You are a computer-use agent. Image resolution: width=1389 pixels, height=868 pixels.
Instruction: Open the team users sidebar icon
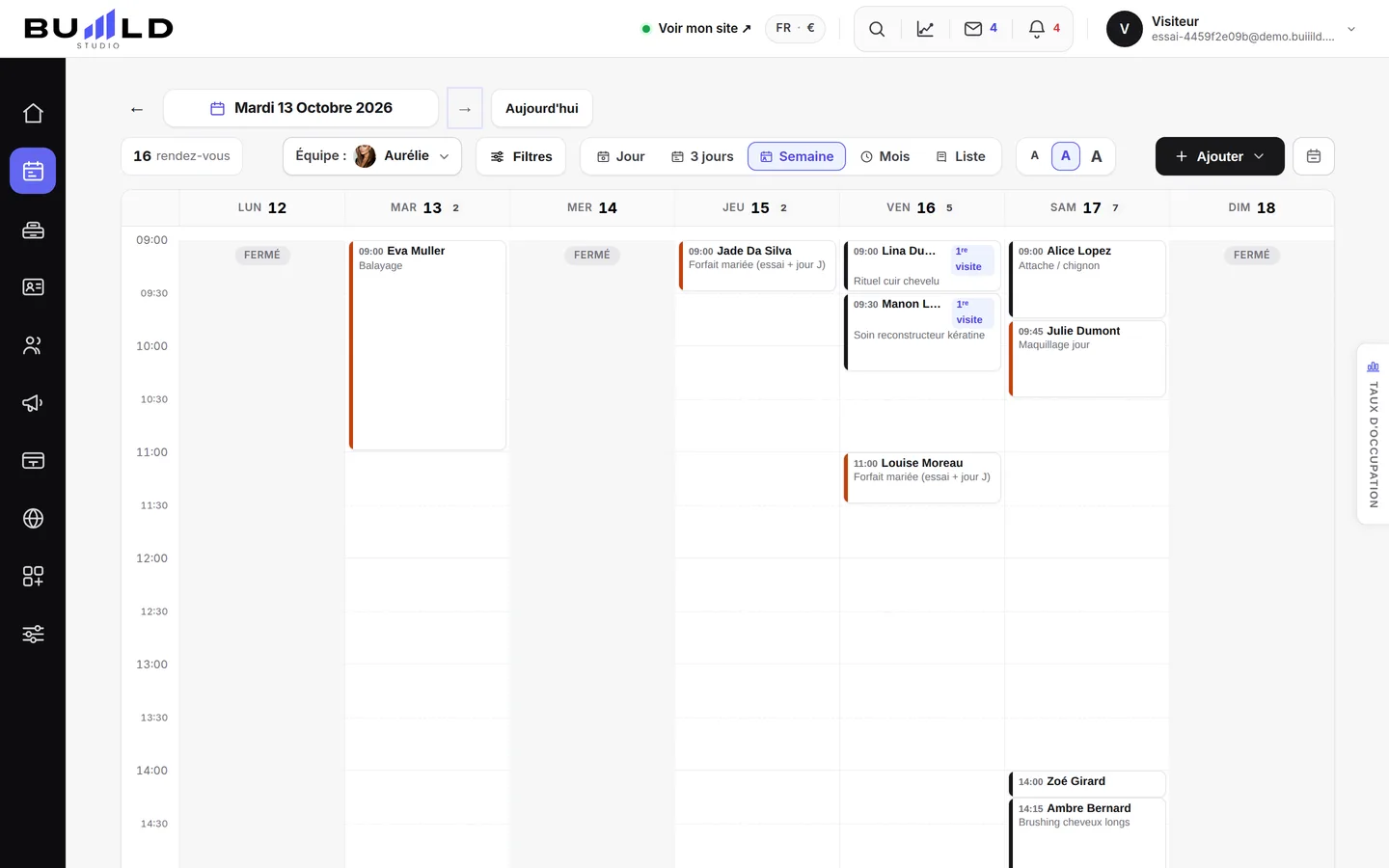point(33,344)
